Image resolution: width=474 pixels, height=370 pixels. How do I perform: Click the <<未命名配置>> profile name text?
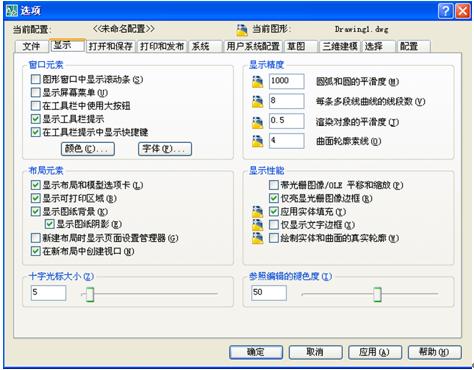point(124,29)
